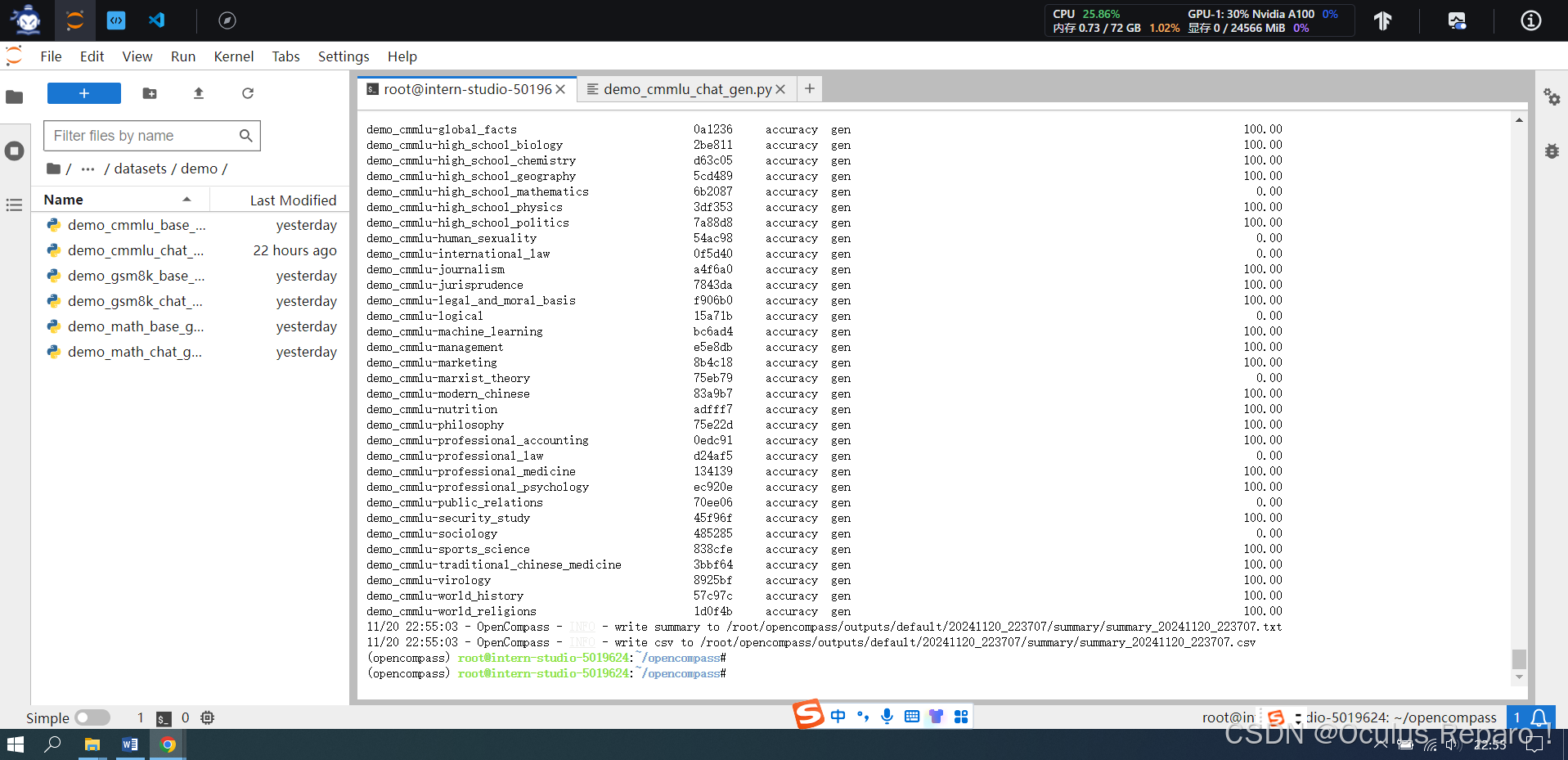
Task: Add a new tab with the plus button
Action: click(809, 88)
